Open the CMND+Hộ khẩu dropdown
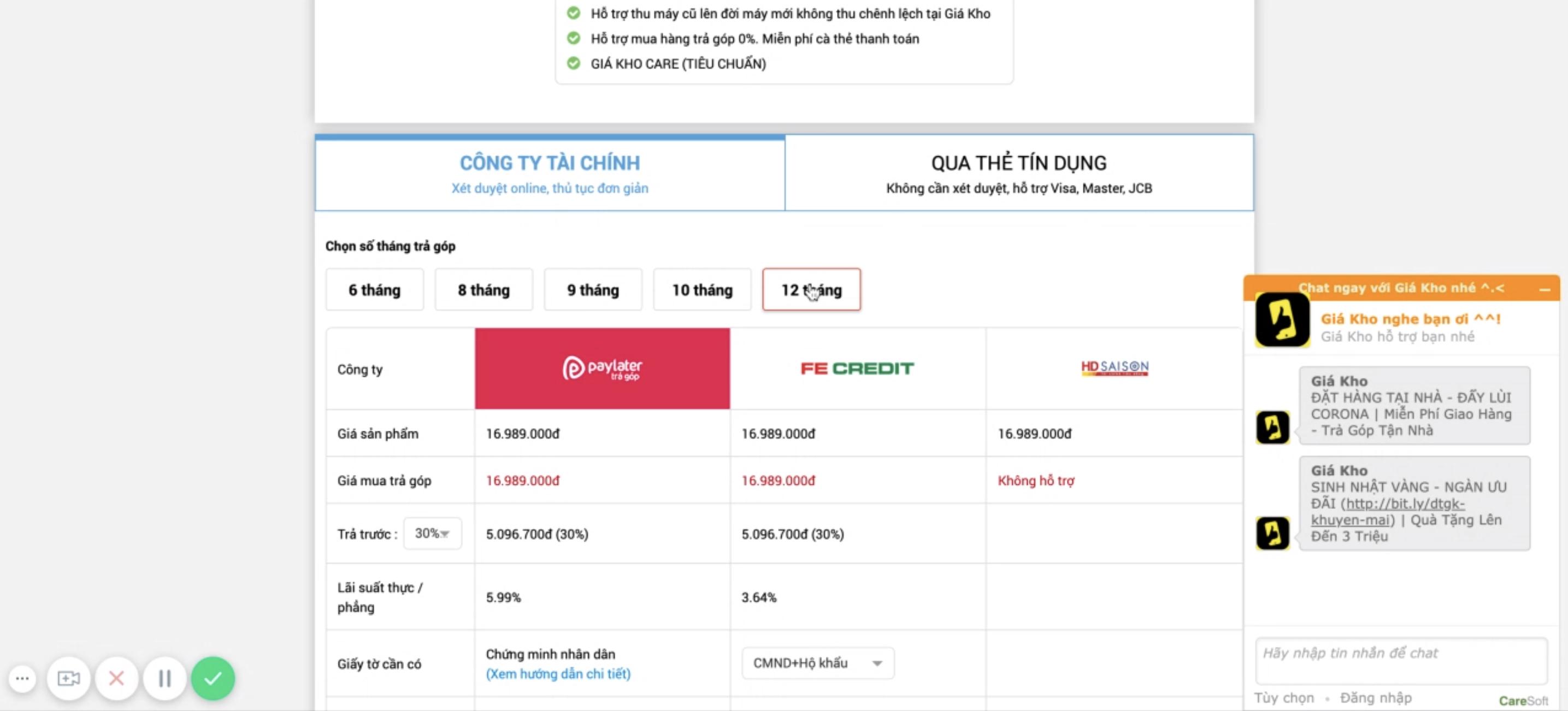The height and width of the screenshot is (711, 1568). (817, 663)
